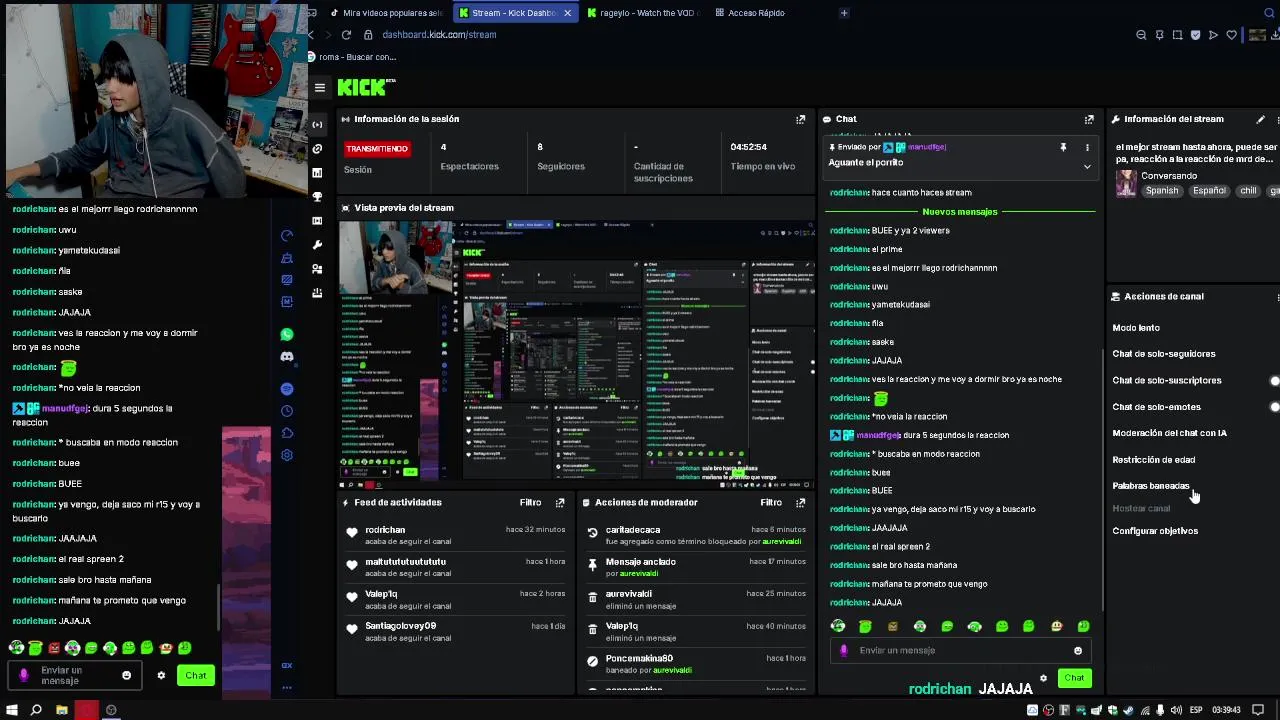Click the Valep1q entry in Feed de actividades
Viewport: 1280px width, 720px height.
click(454, 600)
